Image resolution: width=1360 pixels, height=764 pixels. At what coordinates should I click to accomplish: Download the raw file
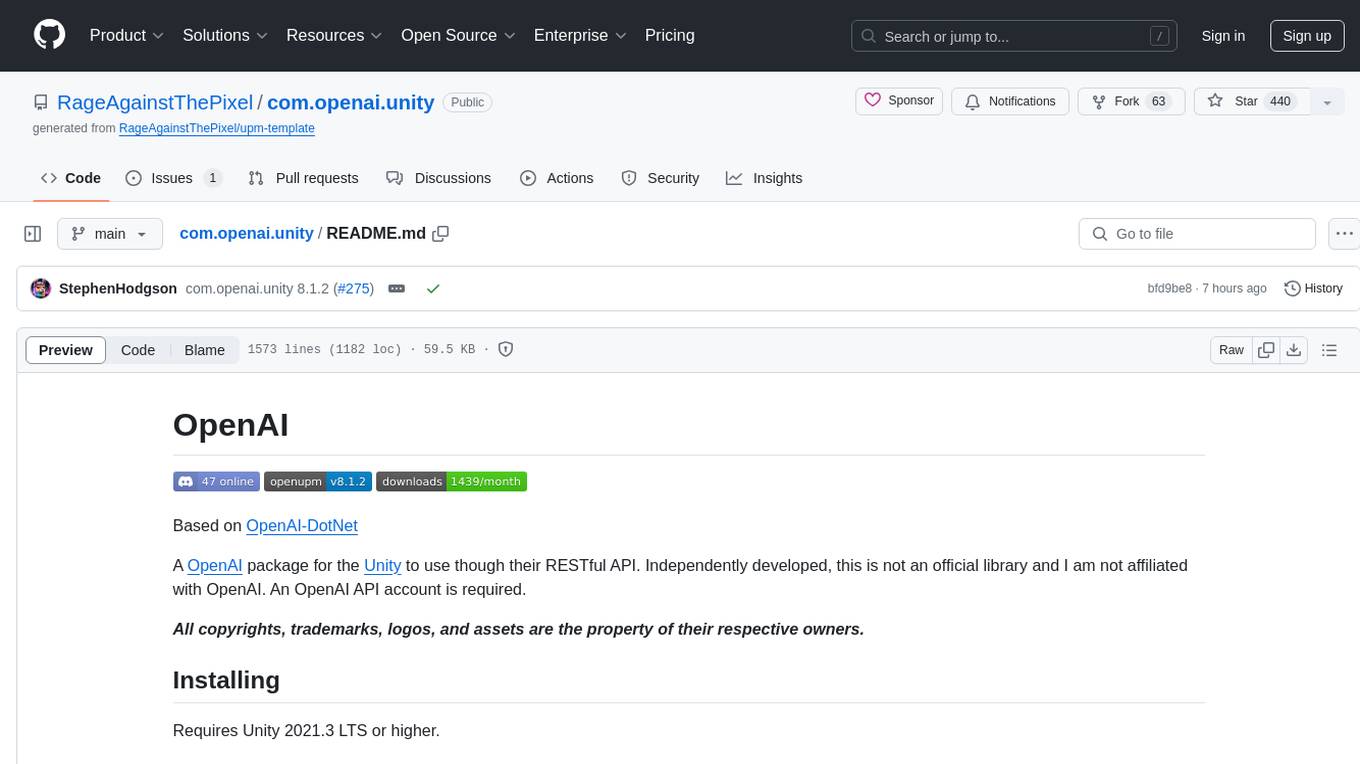pos(1294,350)
